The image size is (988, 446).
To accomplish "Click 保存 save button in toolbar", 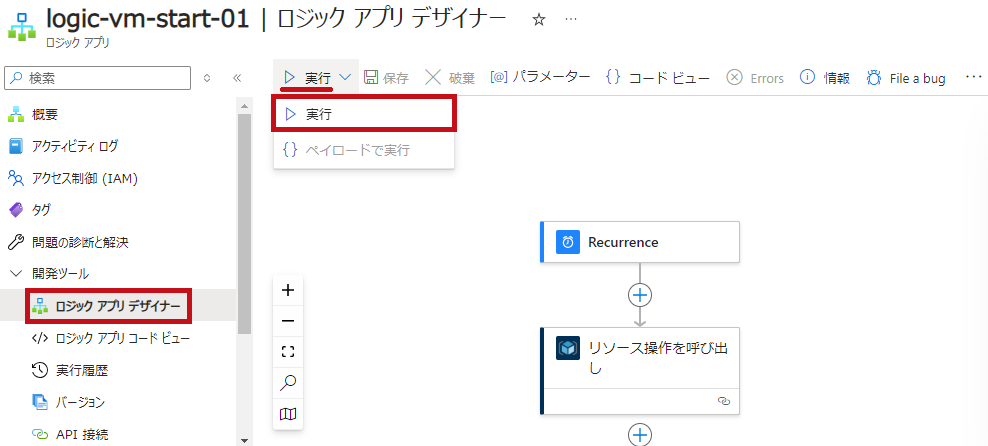I will [x=387, y=78].
